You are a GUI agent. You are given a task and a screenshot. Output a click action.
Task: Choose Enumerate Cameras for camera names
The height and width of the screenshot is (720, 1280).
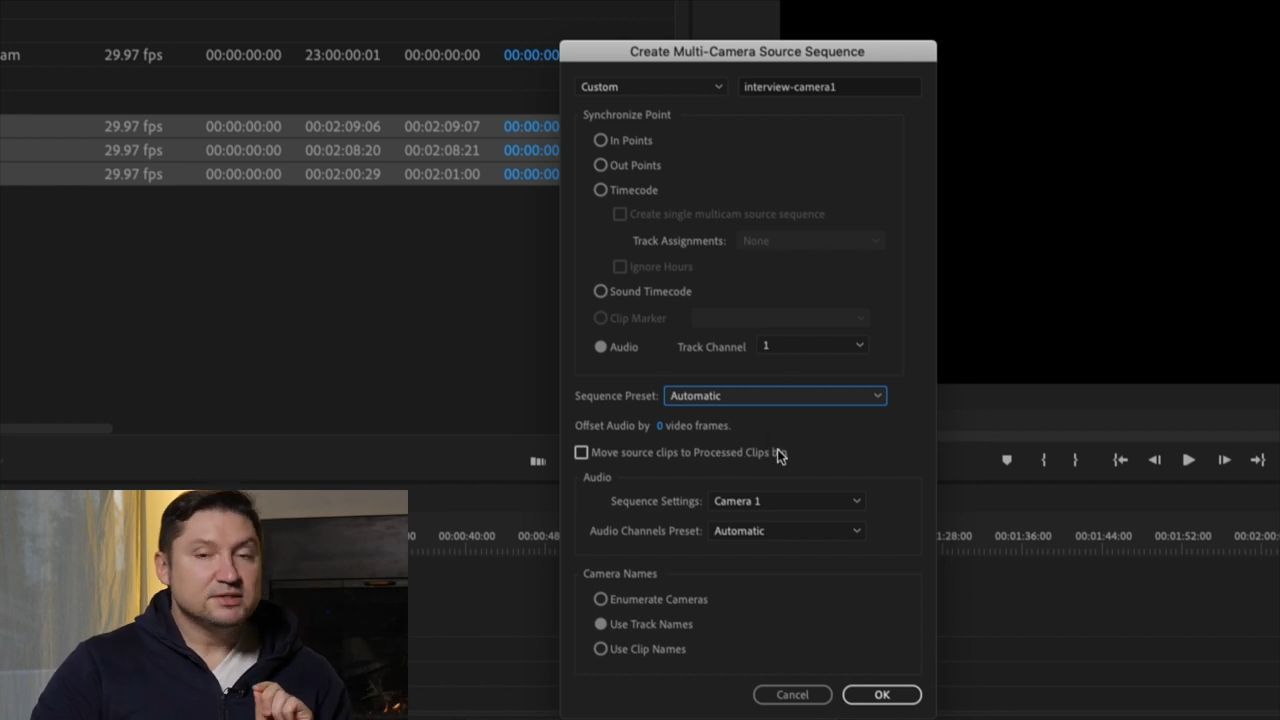click(x=600, y=599)
